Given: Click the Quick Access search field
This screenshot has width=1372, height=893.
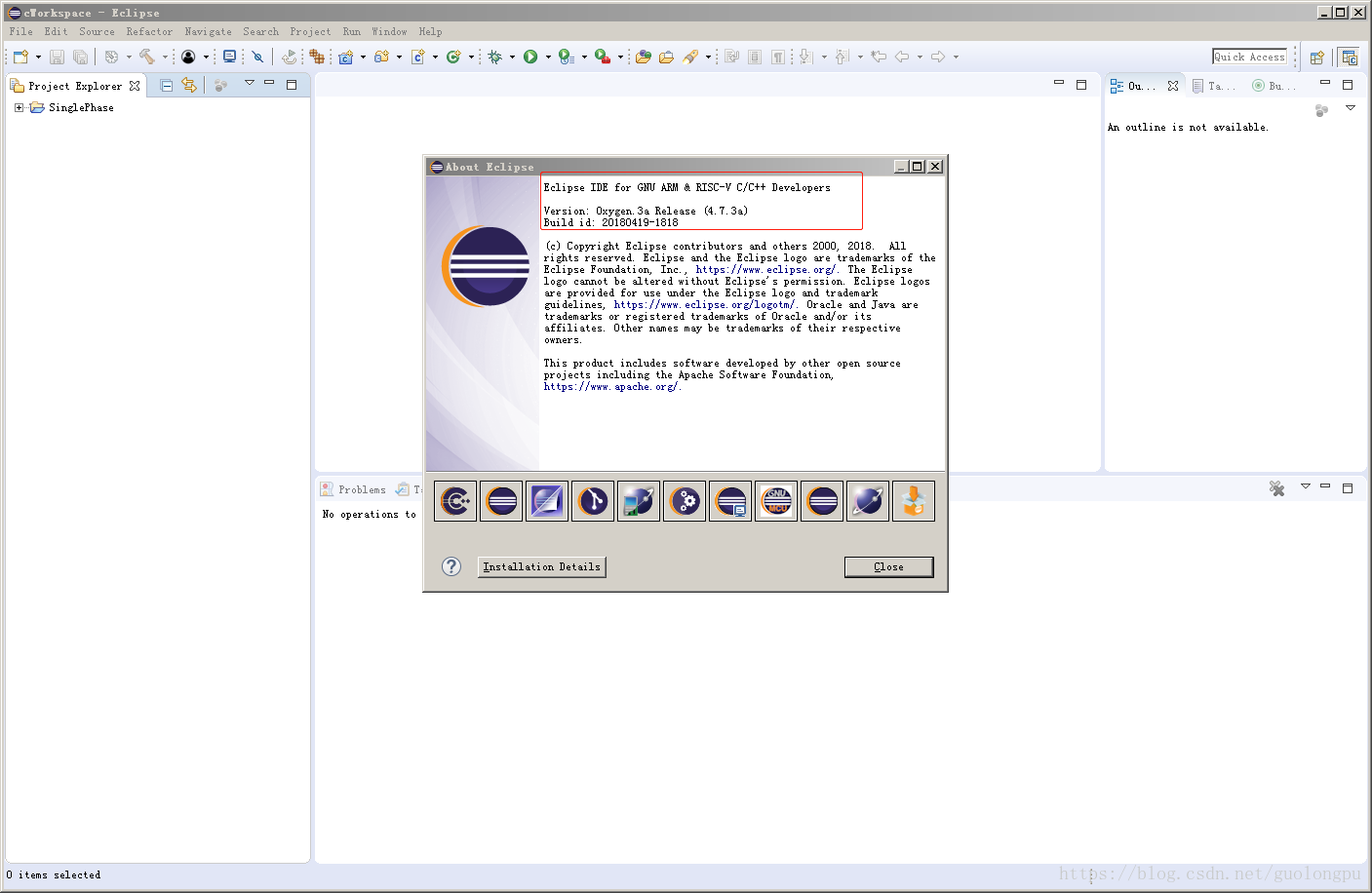Looking at the screenshot, I should point(1251,57).
